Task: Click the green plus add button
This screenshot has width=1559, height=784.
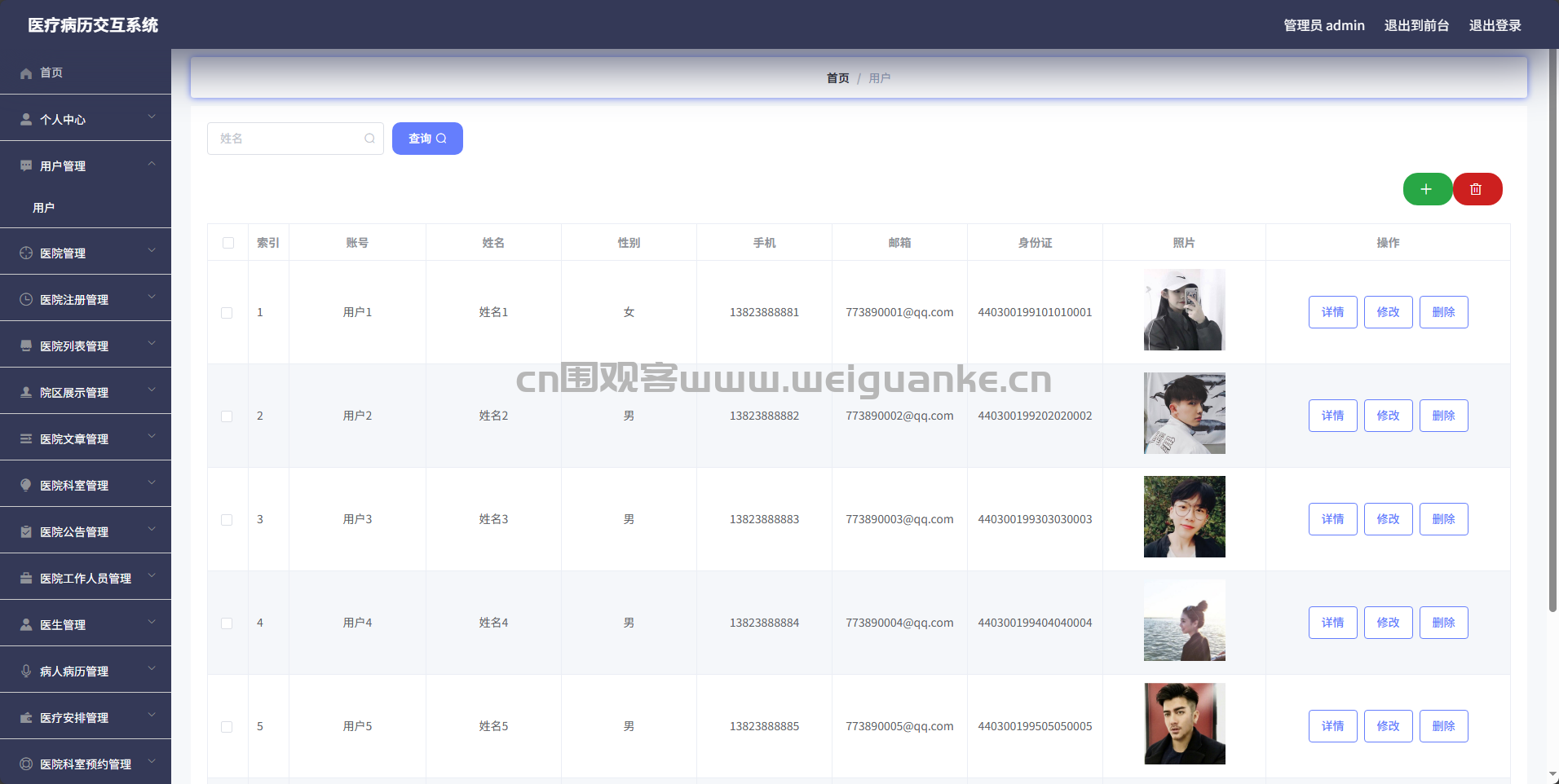Action: (x=1427, y=189)
